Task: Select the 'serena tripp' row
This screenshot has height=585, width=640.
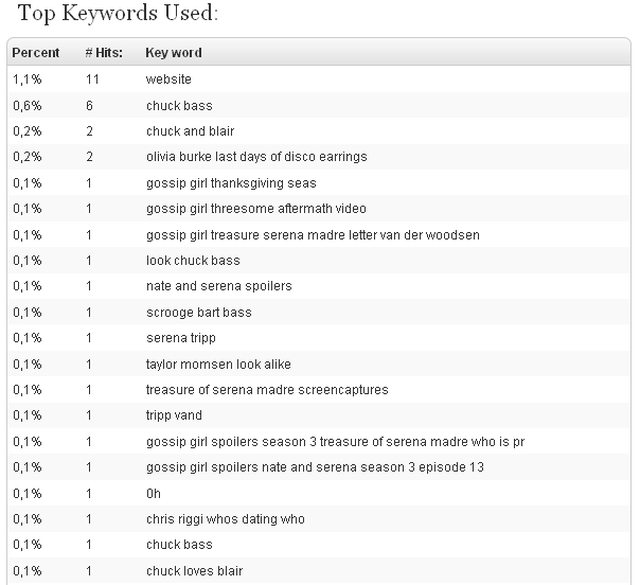Action: tap(319, 338)
